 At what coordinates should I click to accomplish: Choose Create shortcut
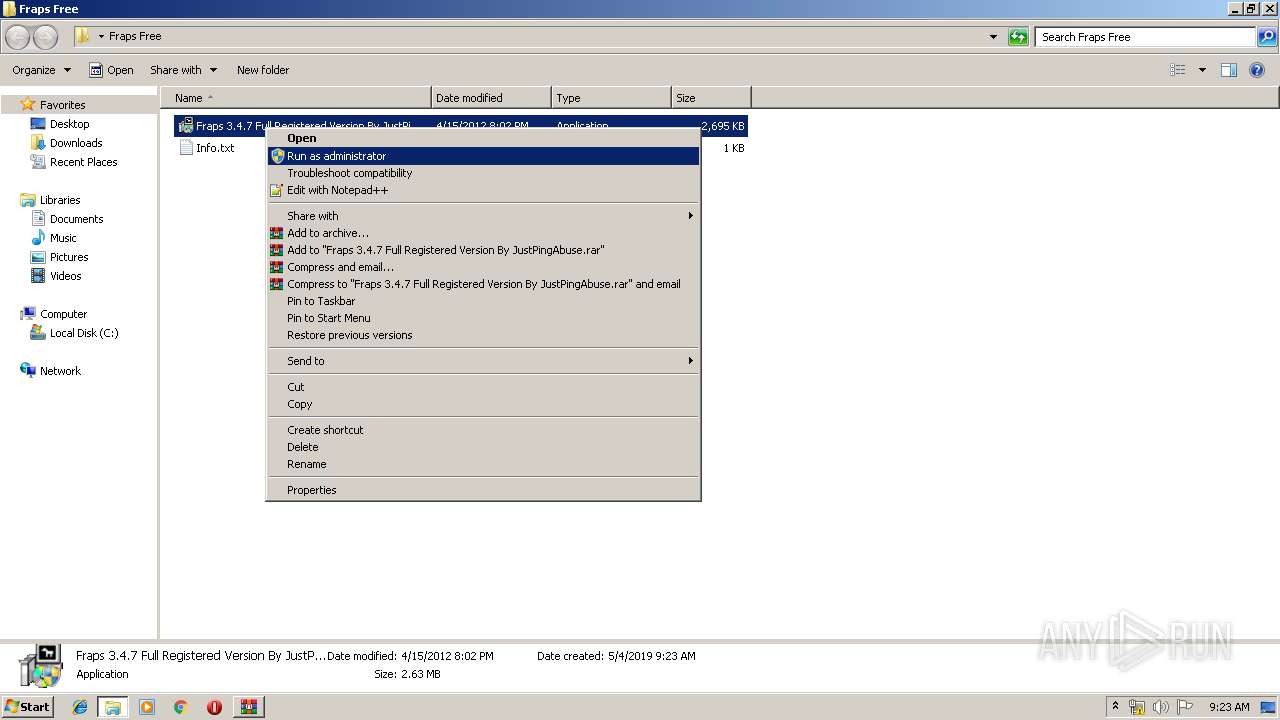483,430
